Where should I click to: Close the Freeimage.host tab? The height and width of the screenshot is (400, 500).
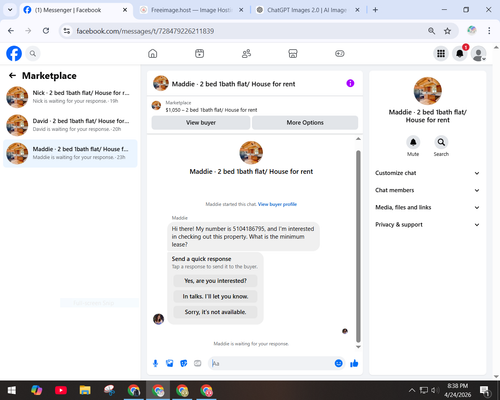tap(241, 10)
